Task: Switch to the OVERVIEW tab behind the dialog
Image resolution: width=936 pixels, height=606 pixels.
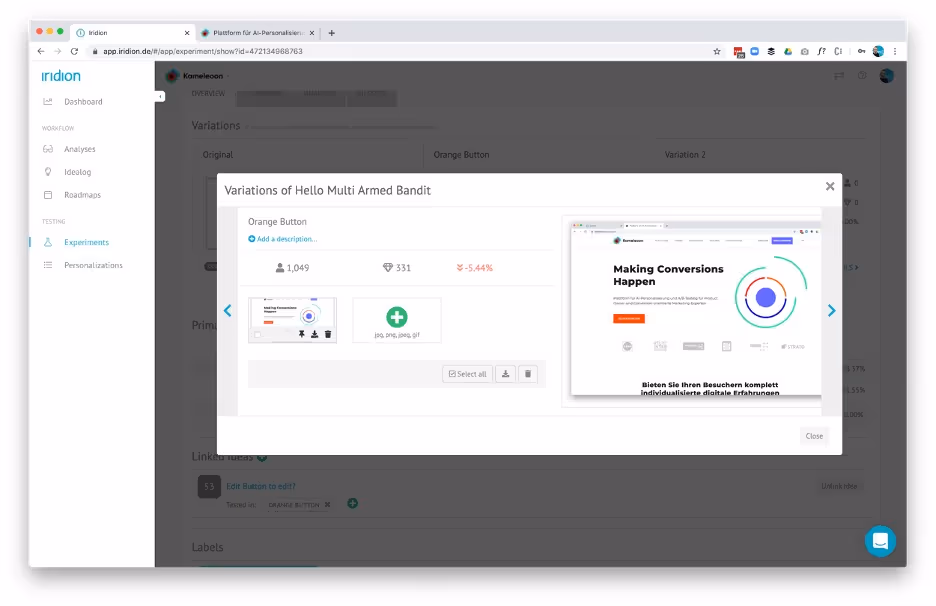Action: point(208,94)
